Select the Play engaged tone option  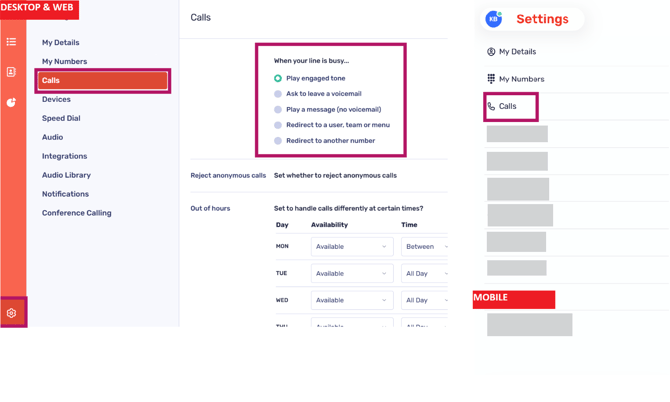(278, 78)
